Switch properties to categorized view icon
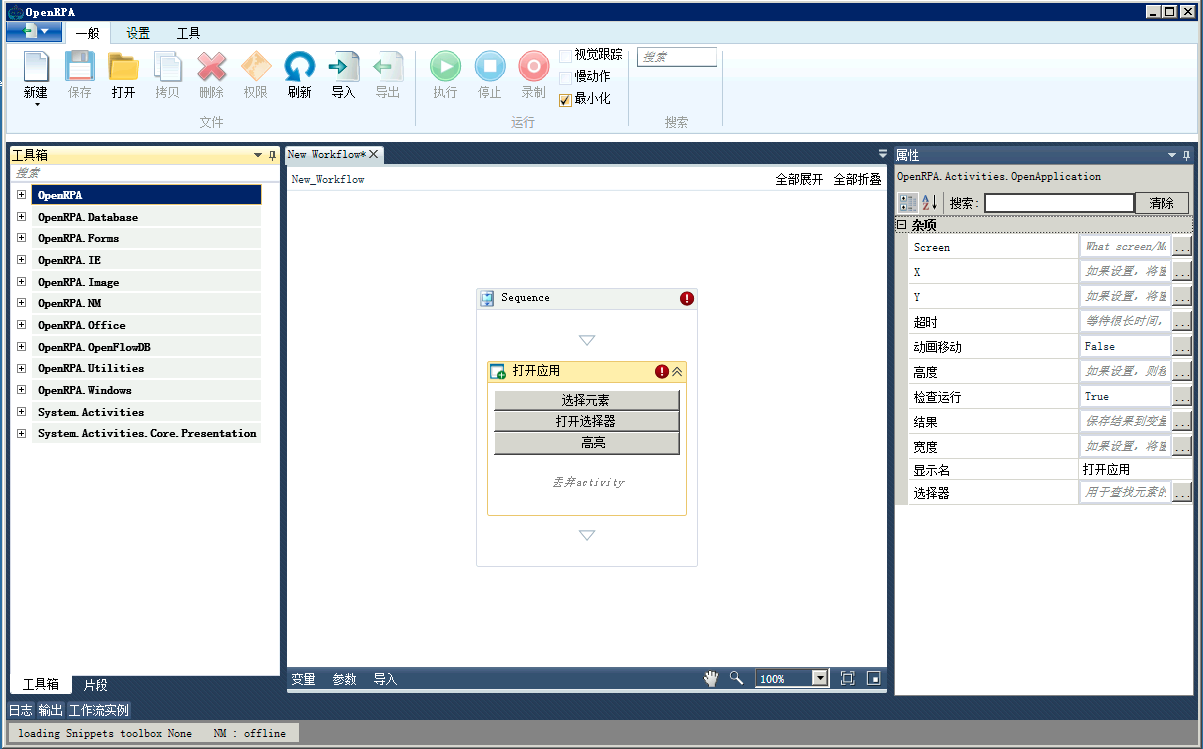The height and width of the screenshot is (749, 1203). (x=908, y=203)
